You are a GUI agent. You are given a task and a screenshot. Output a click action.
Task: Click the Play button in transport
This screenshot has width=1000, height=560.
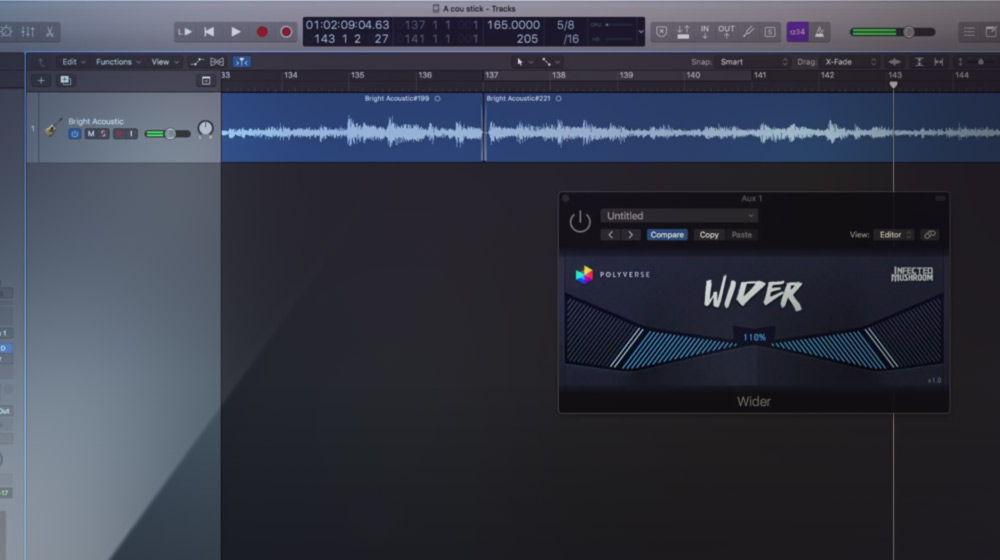(x=236, y=32)
